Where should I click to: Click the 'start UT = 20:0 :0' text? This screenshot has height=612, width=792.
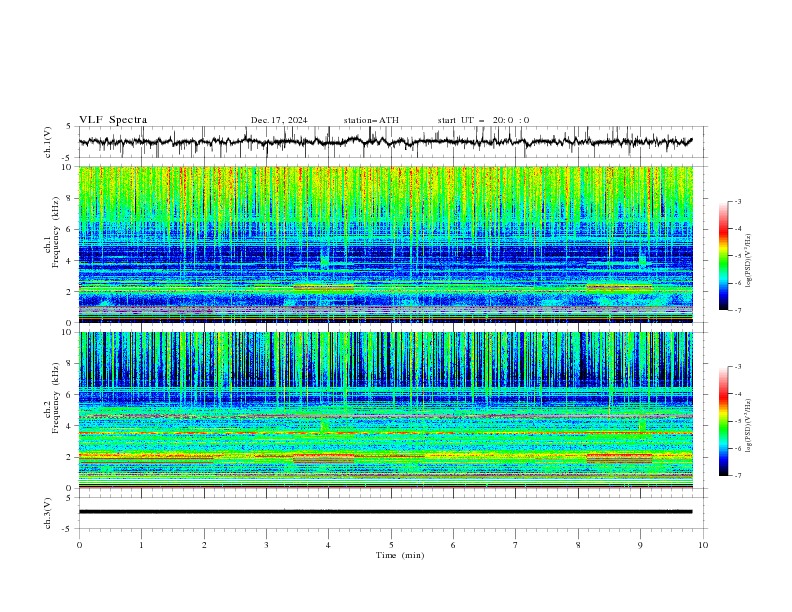pos(483,120)
